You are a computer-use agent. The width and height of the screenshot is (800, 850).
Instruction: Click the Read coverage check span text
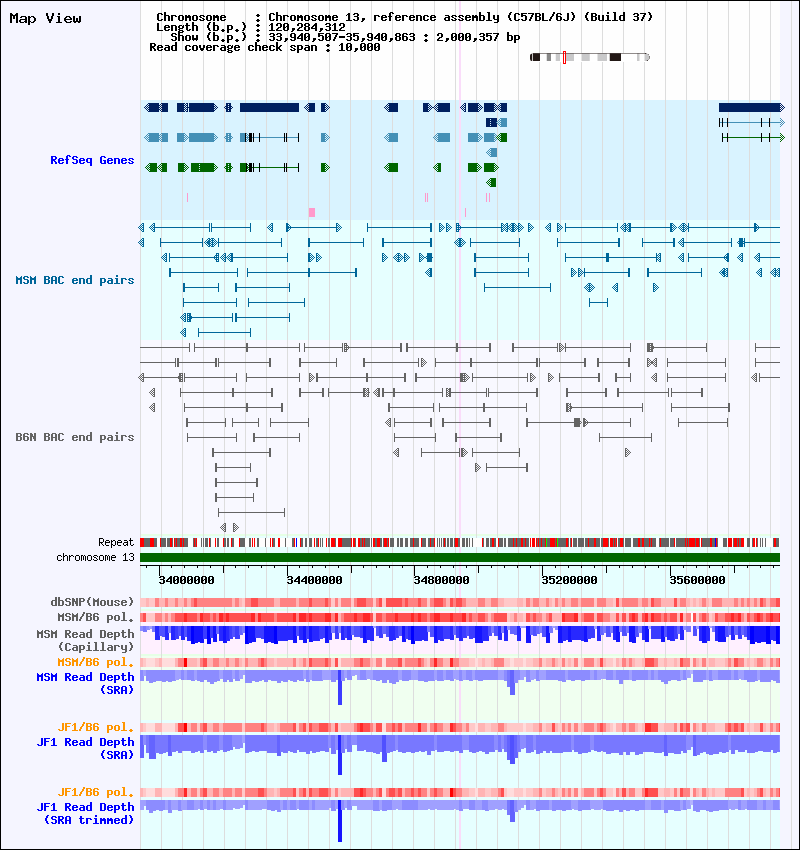click(x=264, y=47)
